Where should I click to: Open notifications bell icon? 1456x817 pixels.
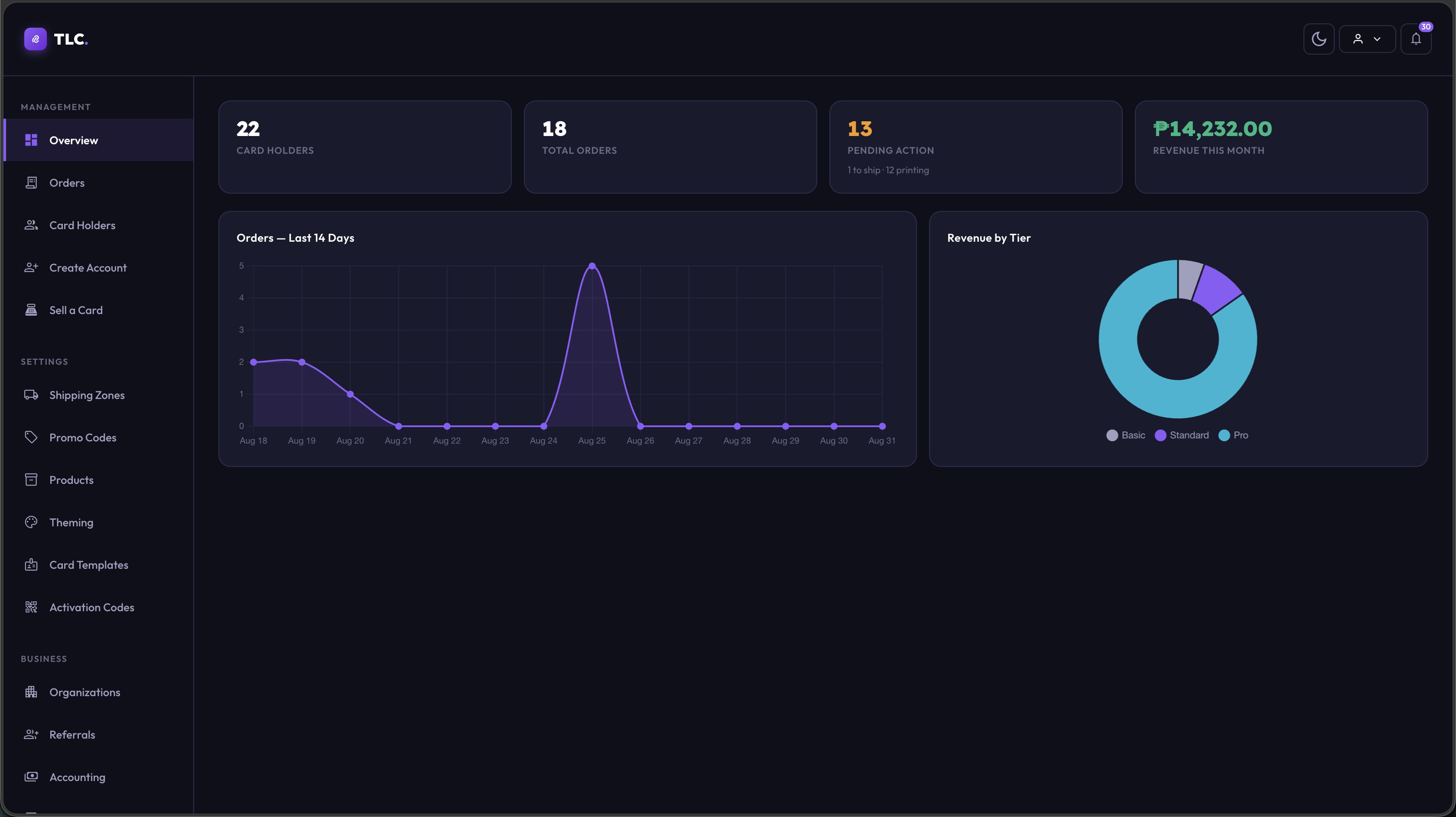point(1415,39)
